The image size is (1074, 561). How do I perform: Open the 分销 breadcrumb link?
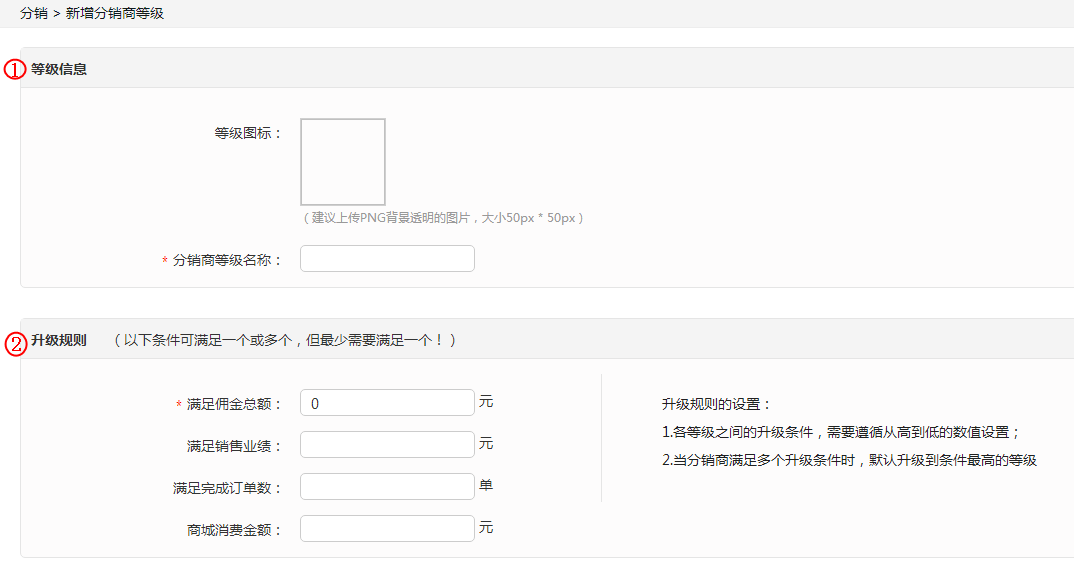[x=33, y=13]
